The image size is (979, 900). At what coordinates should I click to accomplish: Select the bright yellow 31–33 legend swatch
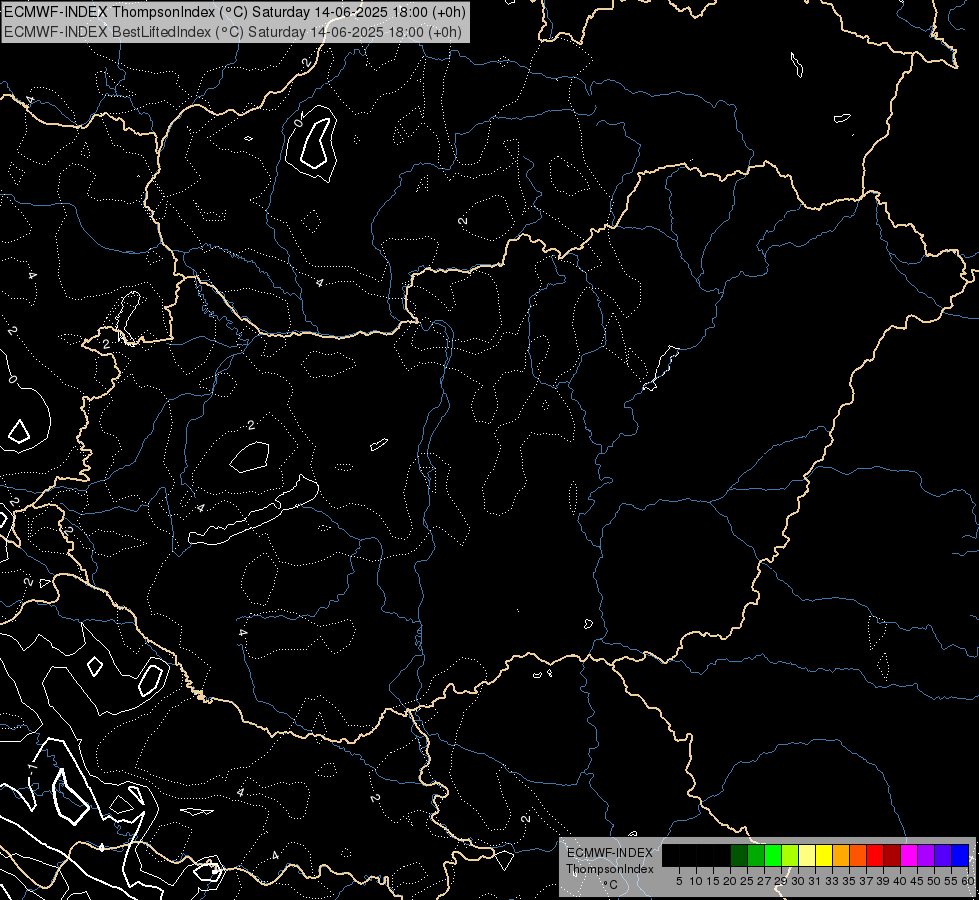coord(824,855)
